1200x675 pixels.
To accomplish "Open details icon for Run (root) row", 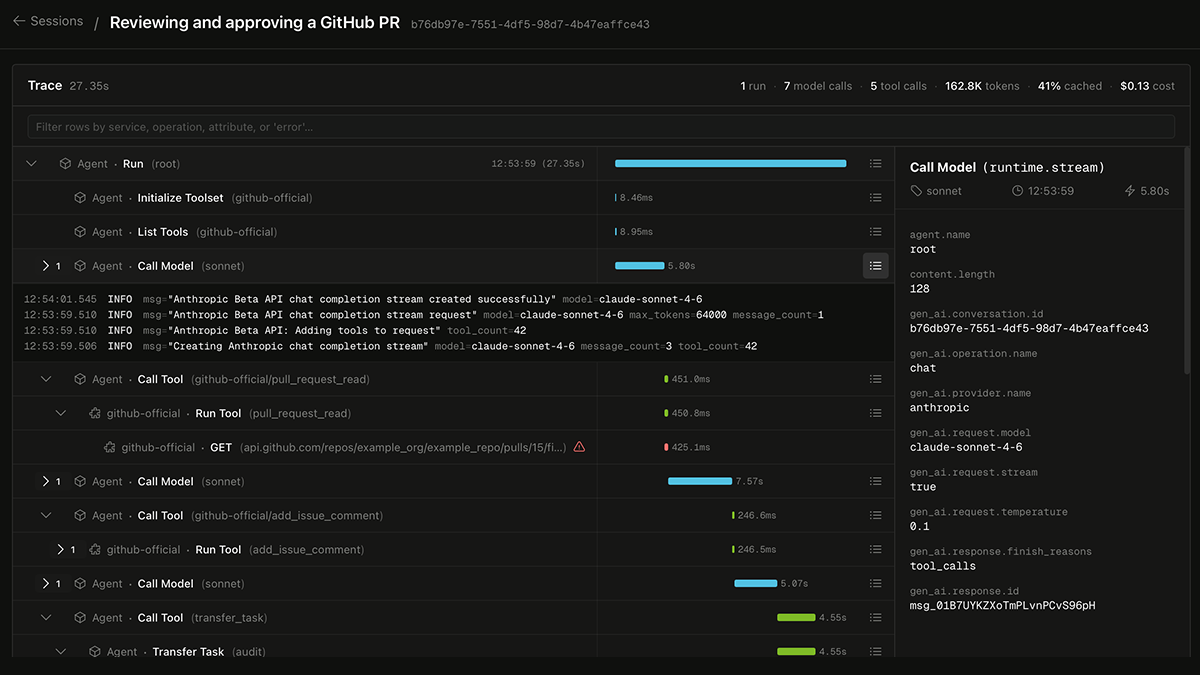I will tap(875, 164).
